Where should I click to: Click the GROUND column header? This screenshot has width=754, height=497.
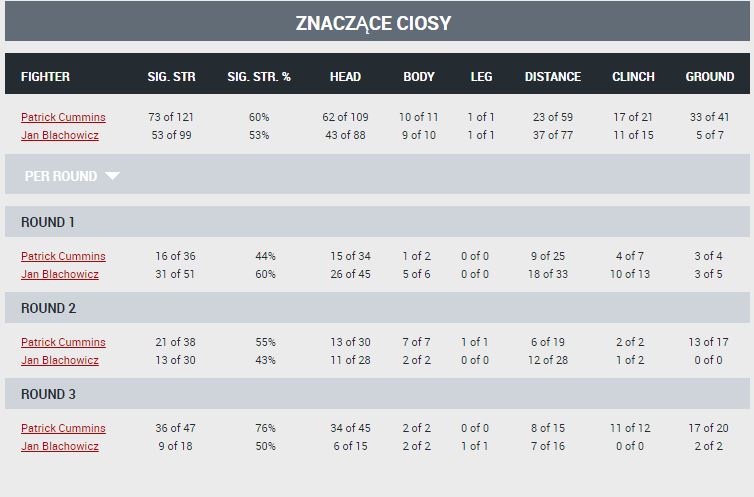[x=710, y=77]
